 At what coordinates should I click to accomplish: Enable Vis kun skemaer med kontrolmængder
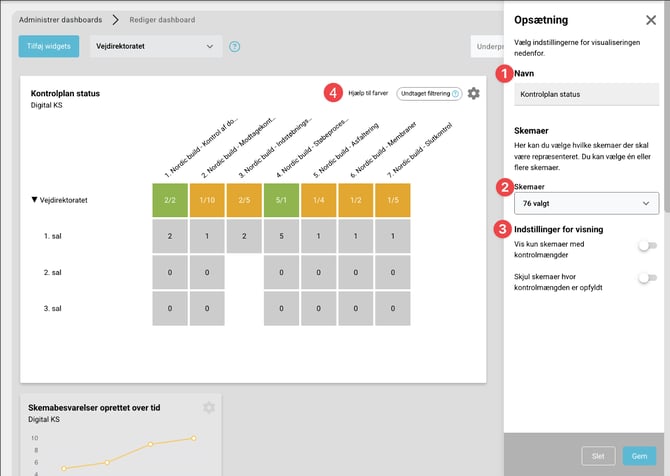click(651, 244)
